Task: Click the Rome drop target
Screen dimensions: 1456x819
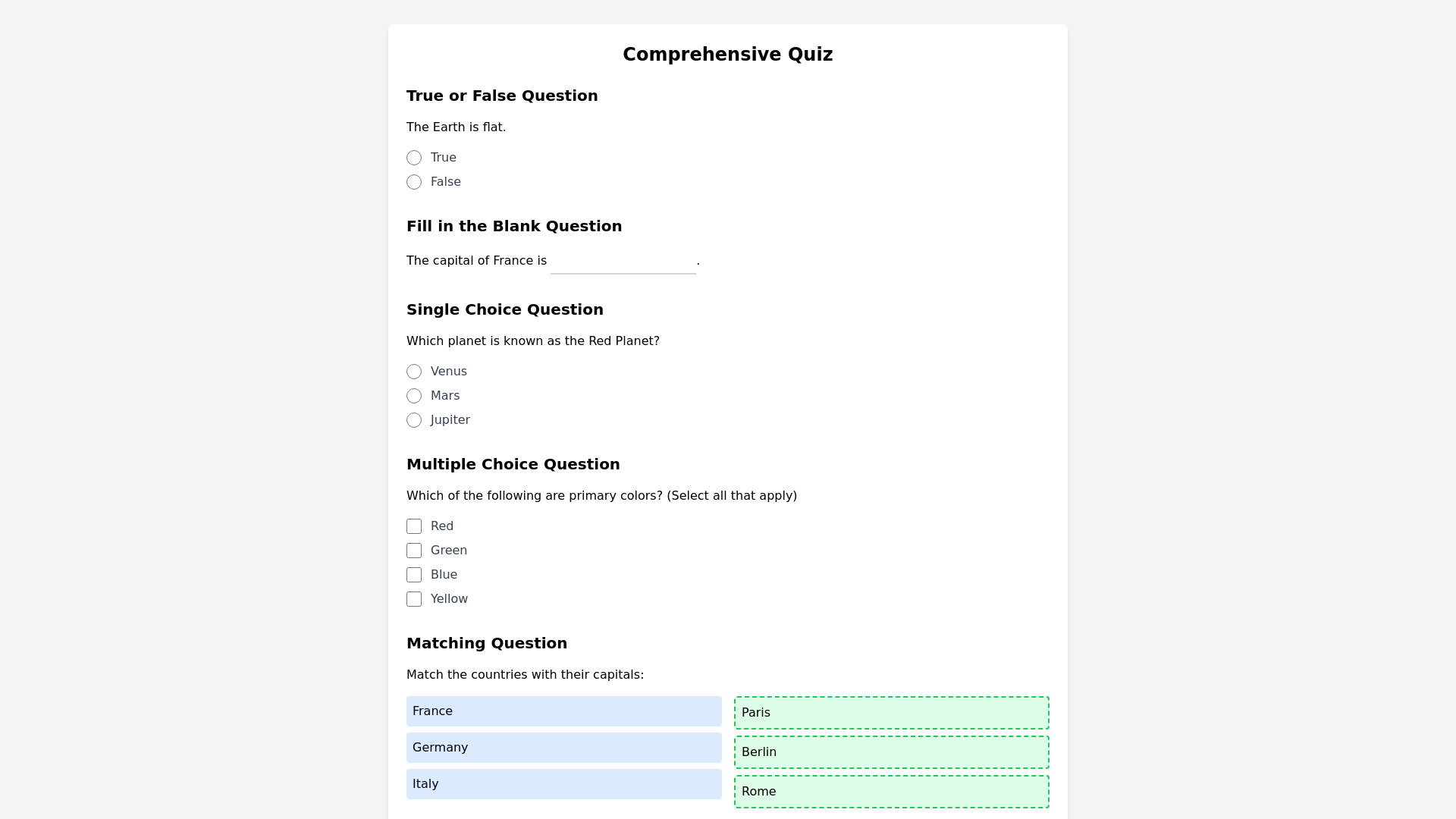Action: click(892, 792)
